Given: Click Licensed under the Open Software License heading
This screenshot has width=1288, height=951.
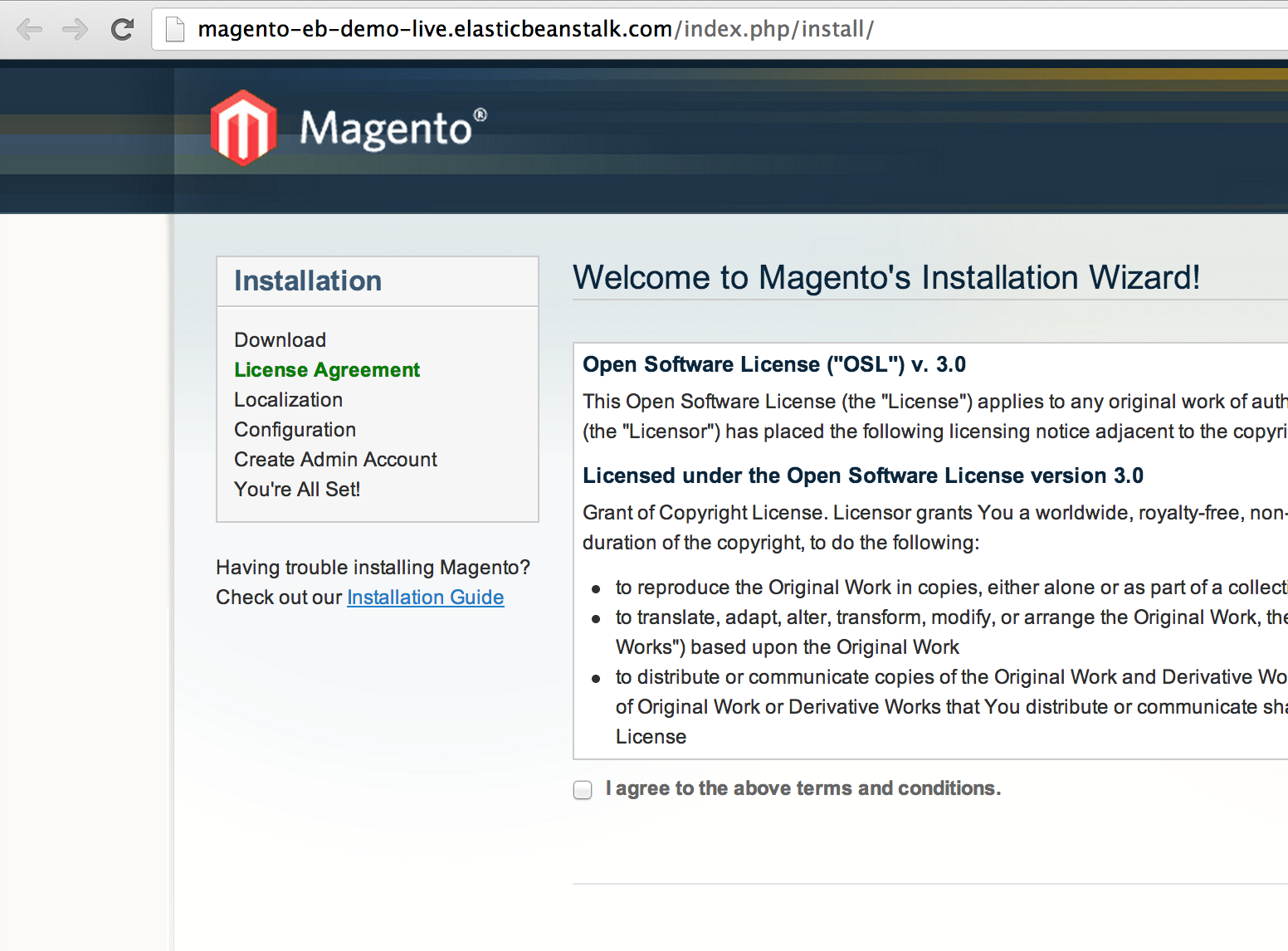Looking at the screenshot, I should pos(863,475).
